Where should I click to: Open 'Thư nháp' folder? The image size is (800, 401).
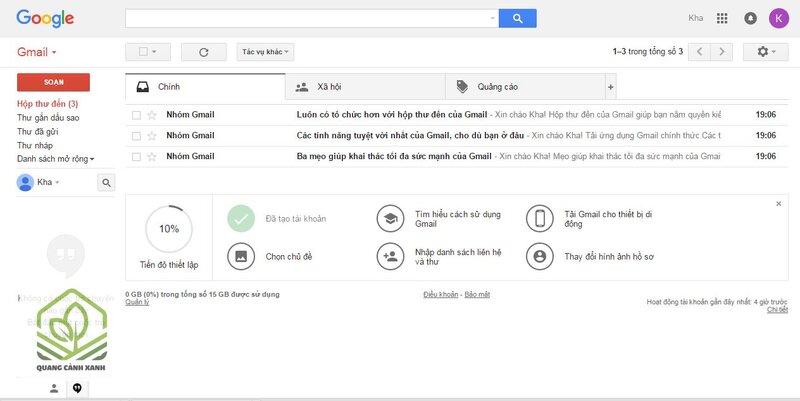tap(35, 145)
